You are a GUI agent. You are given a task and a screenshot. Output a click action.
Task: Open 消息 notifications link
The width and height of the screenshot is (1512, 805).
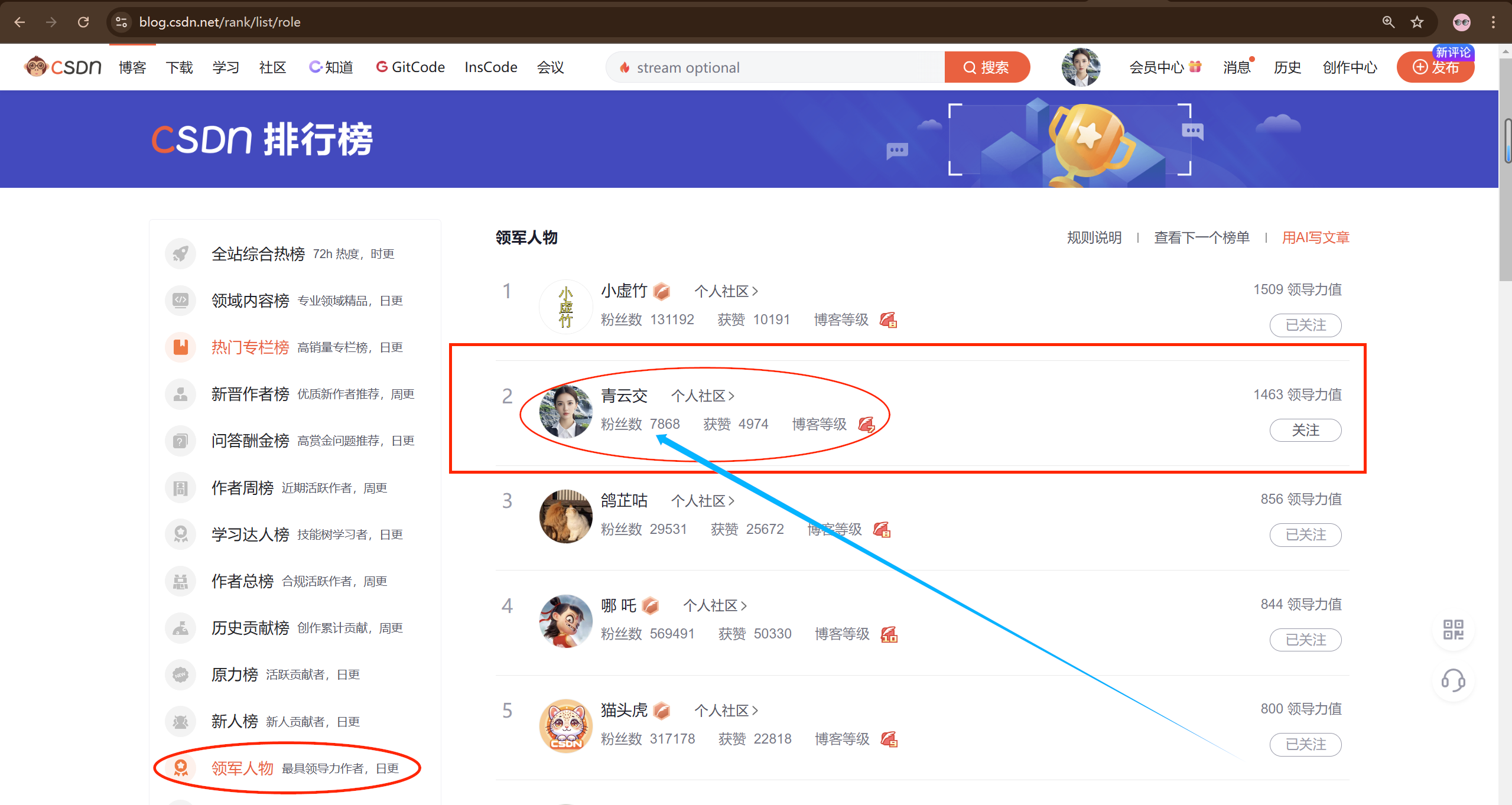pyautogui.click(x=1238, y=67)
